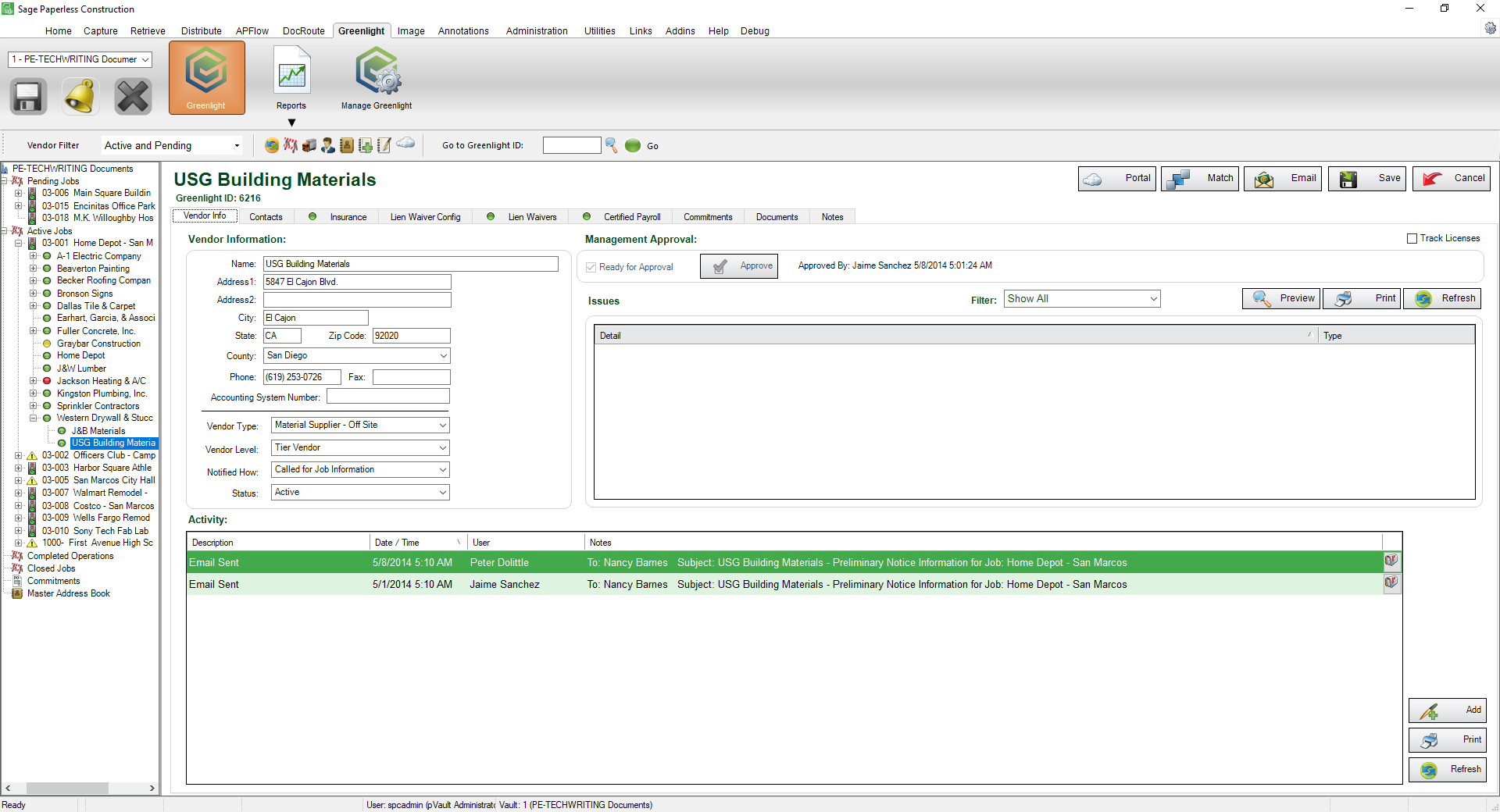The image size is (1500, 812).
Task: Click the construction barrier toolbar icon
Action: tap(291, 145)
